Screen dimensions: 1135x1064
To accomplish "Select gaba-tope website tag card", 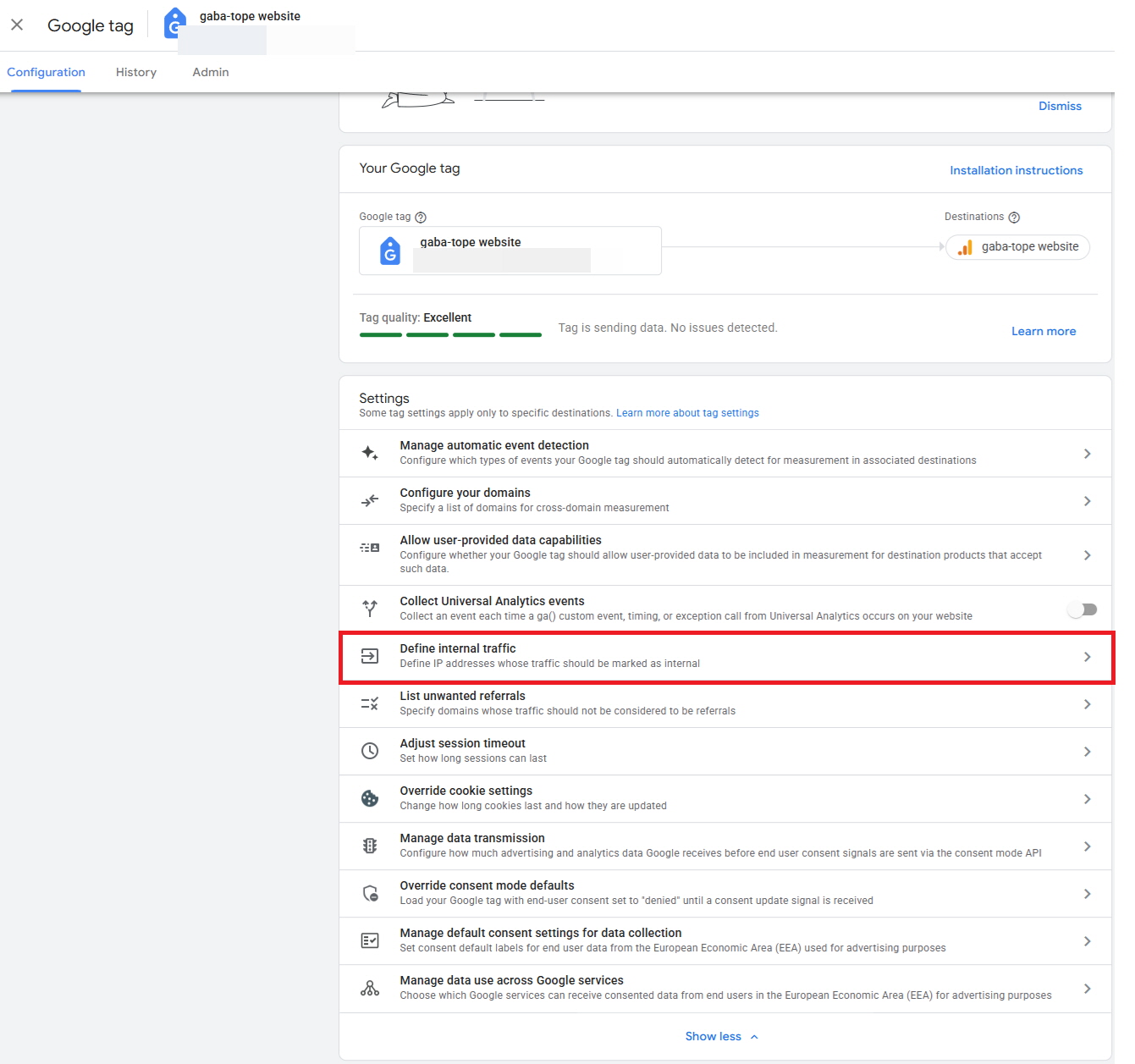I will (x=510, y=251).
